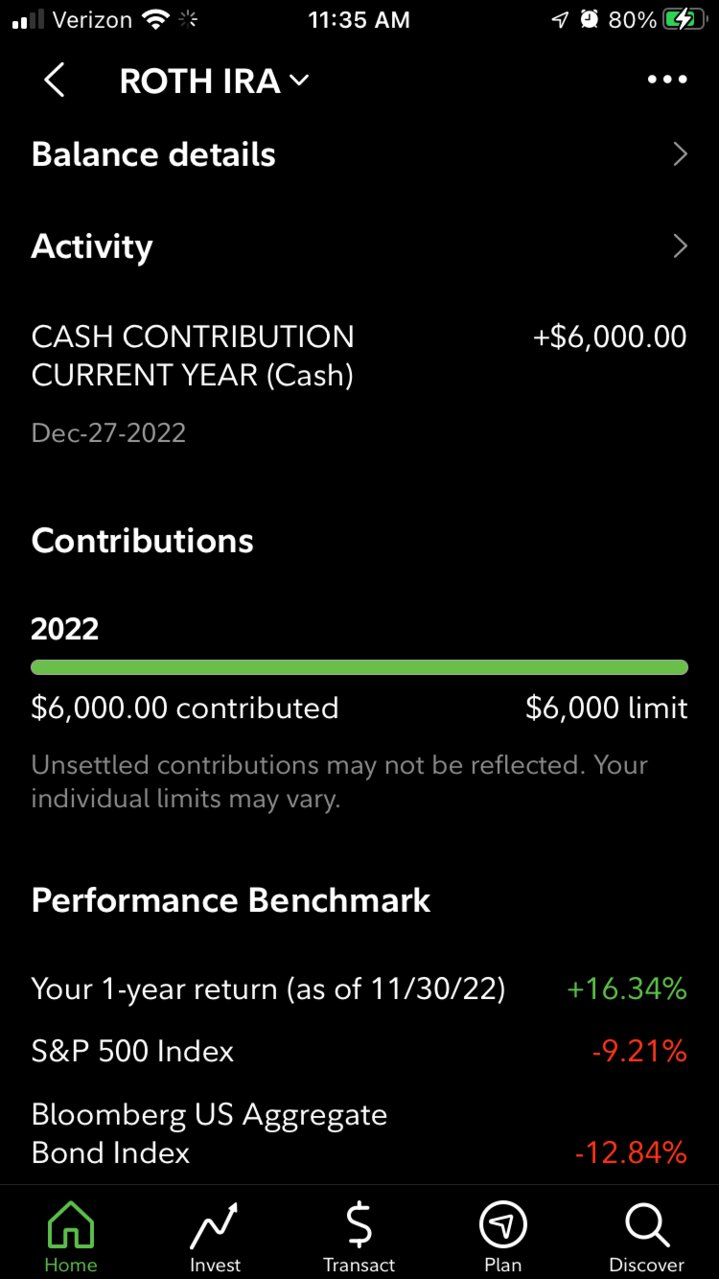The image size is (719, 1279).
Task: Tap Your 1-year return +16.34% value
Action: [x=627, y=989]
